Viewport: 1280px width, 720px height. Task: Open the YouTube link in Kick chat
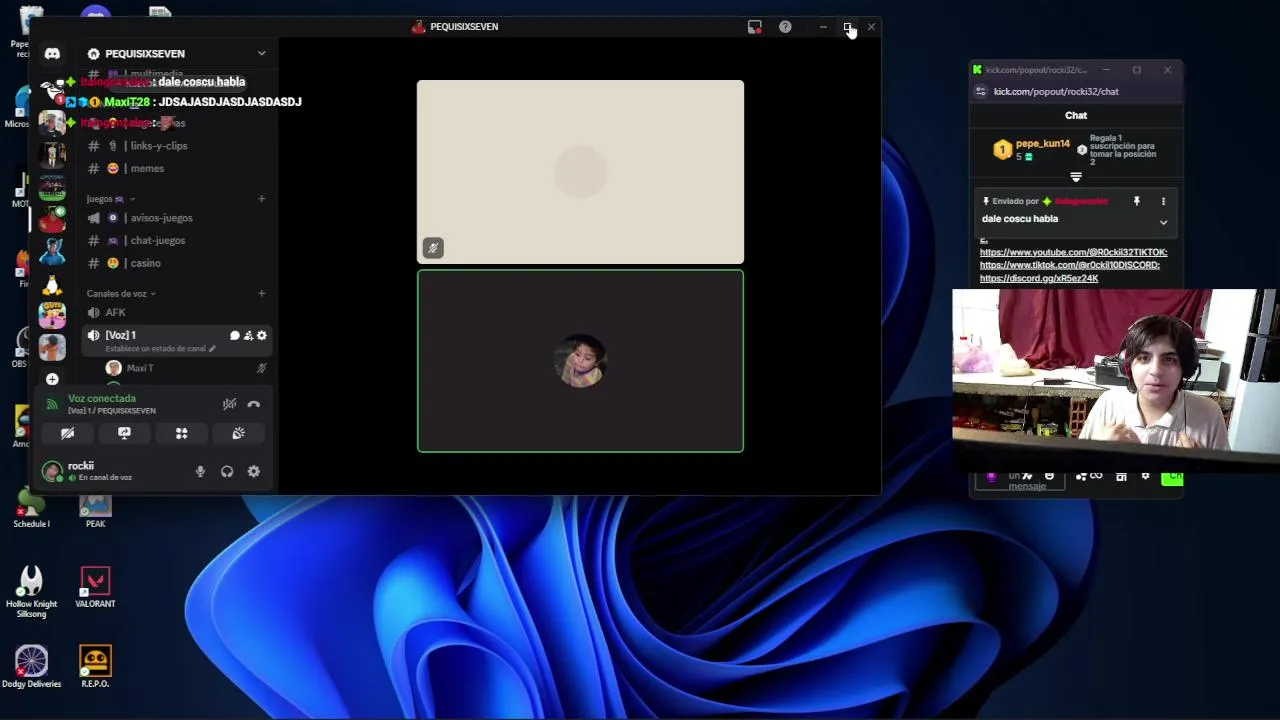pos(1073,252)
